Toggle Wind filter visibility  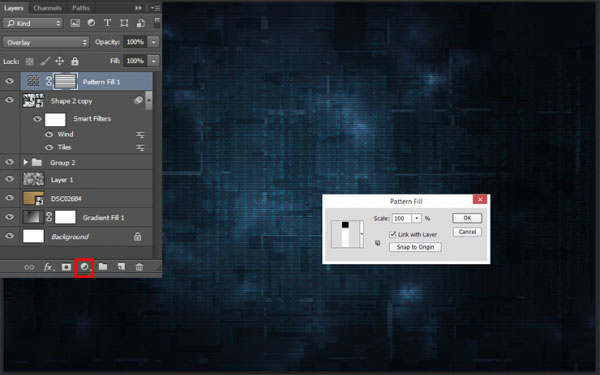(49, 135)
